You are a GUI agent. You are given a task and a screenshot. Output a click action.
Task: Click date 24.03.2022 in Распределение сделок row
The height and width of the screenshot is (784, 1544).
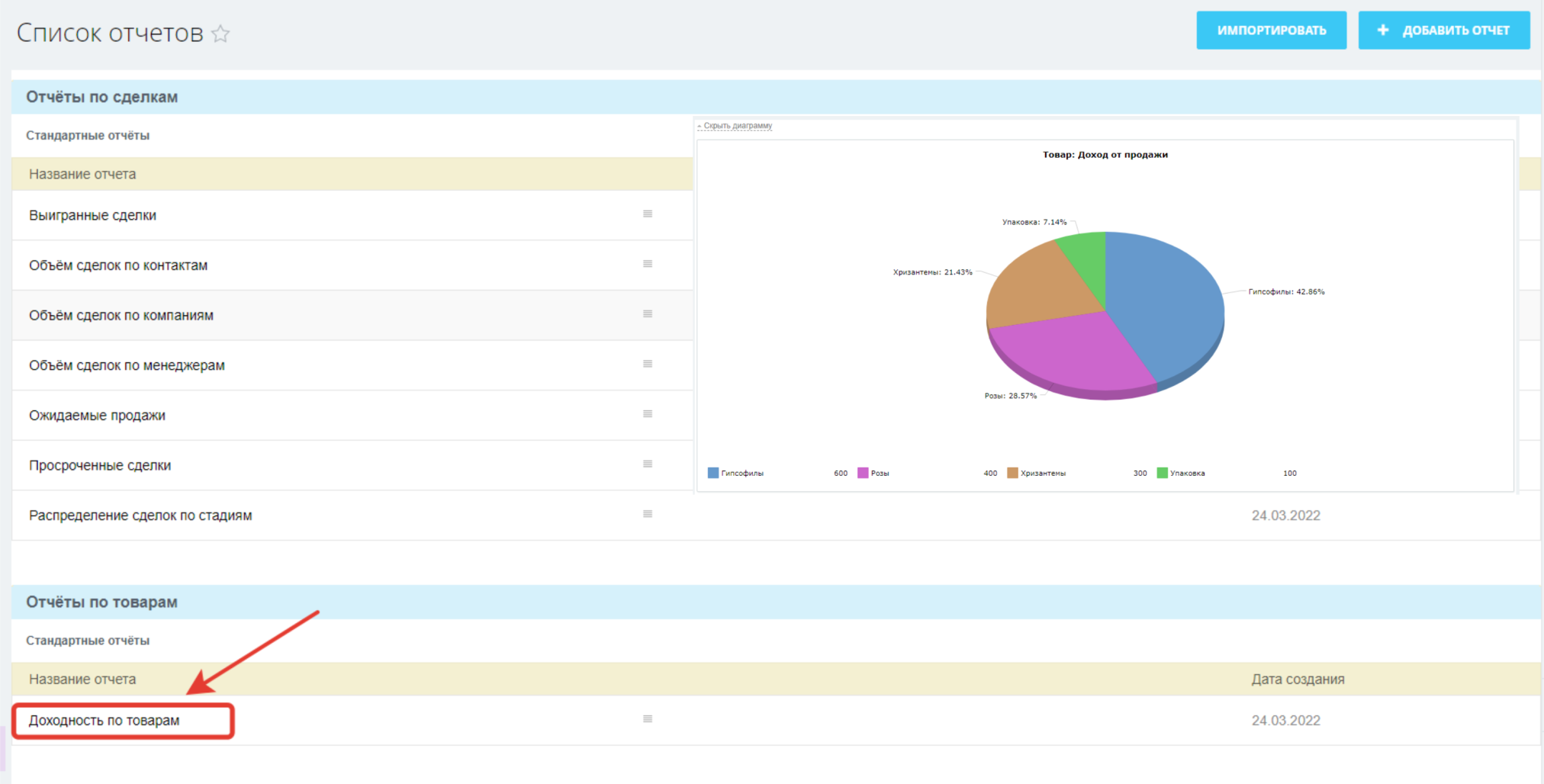[1285, 516]
